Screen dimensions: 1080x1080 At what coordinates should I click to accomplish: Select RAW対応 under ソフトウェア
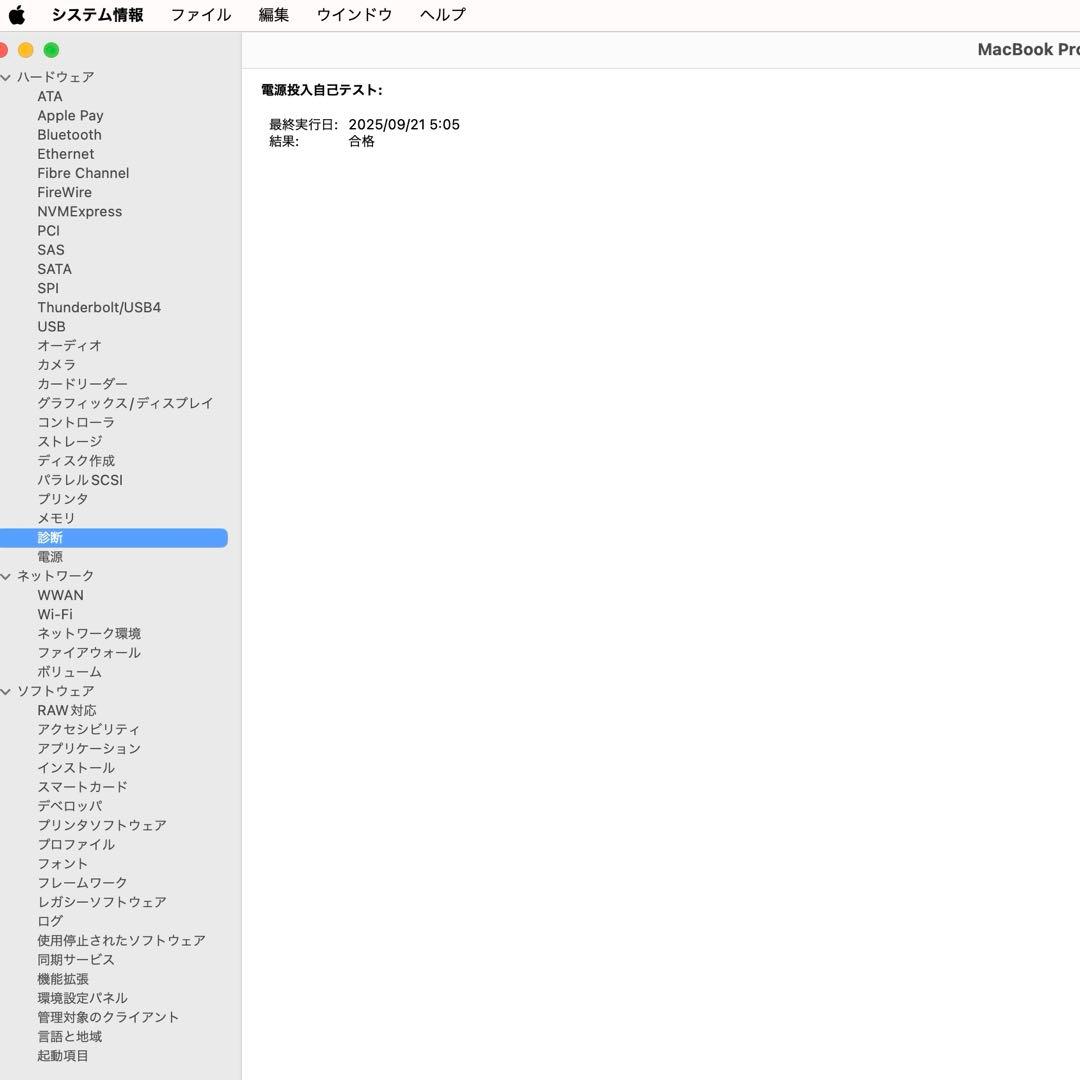[x=67, y=710]
